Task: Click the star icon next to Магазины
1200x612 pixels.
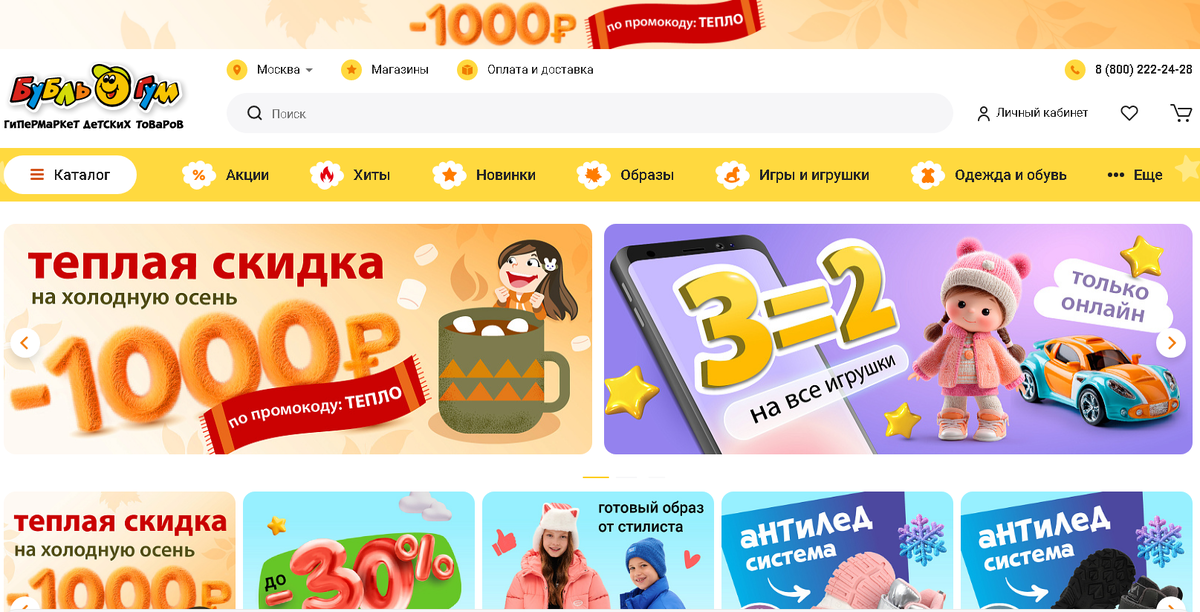Action: (x=351, y=70)
